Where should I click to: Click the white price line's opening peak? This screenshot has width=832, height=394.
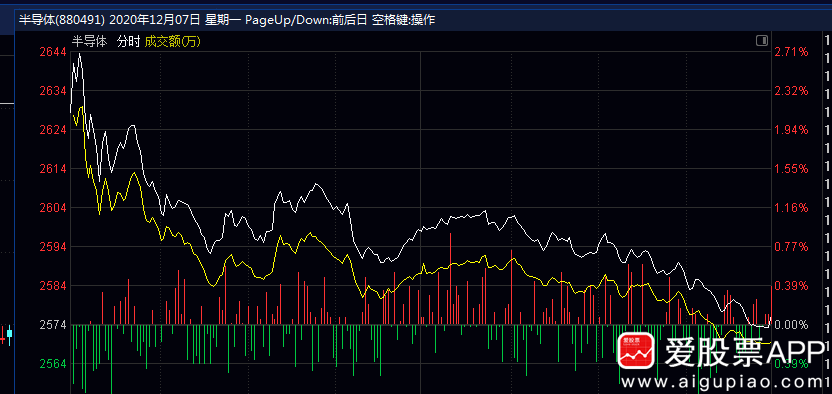(80, 54)
